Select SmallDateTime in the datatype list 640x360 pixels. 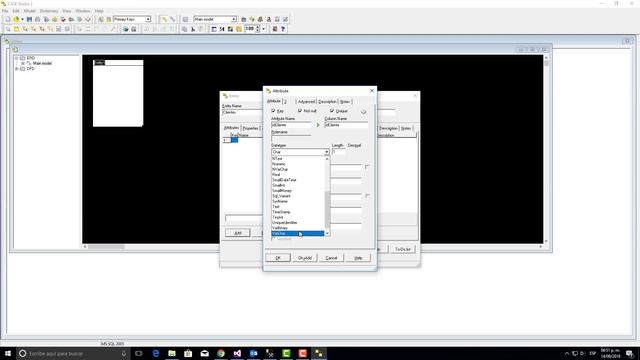pyautogui.click(x=298, y=180)
